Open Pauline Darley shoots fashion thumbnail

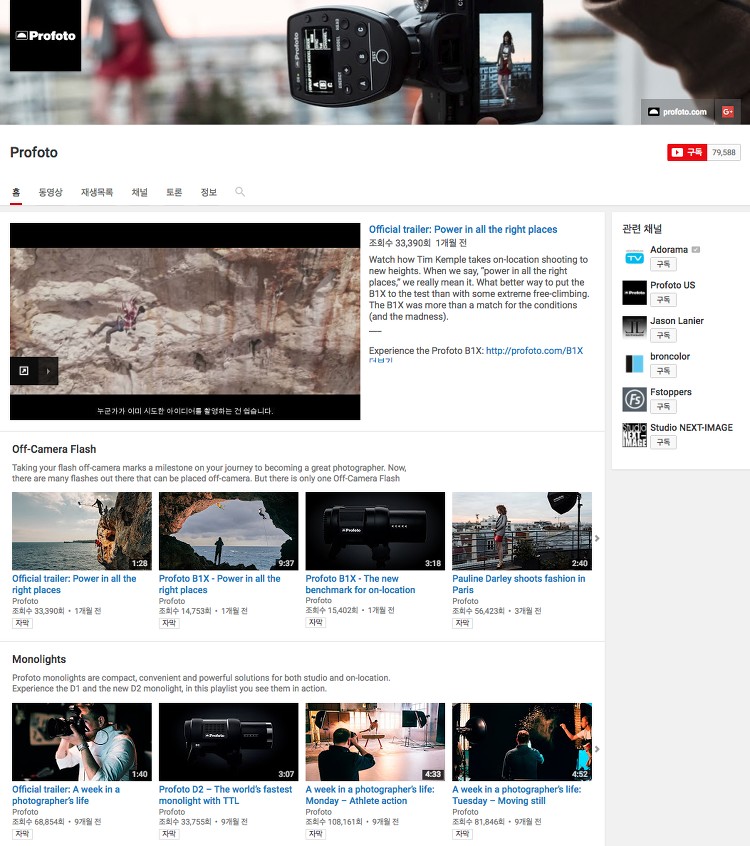tap(522, 531)
